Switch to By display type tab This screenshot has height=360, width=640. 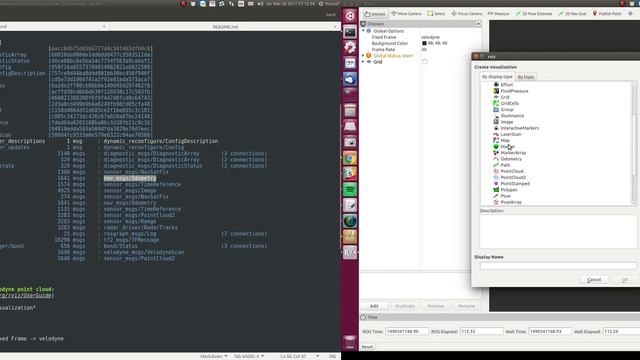(x=497, y=77)
